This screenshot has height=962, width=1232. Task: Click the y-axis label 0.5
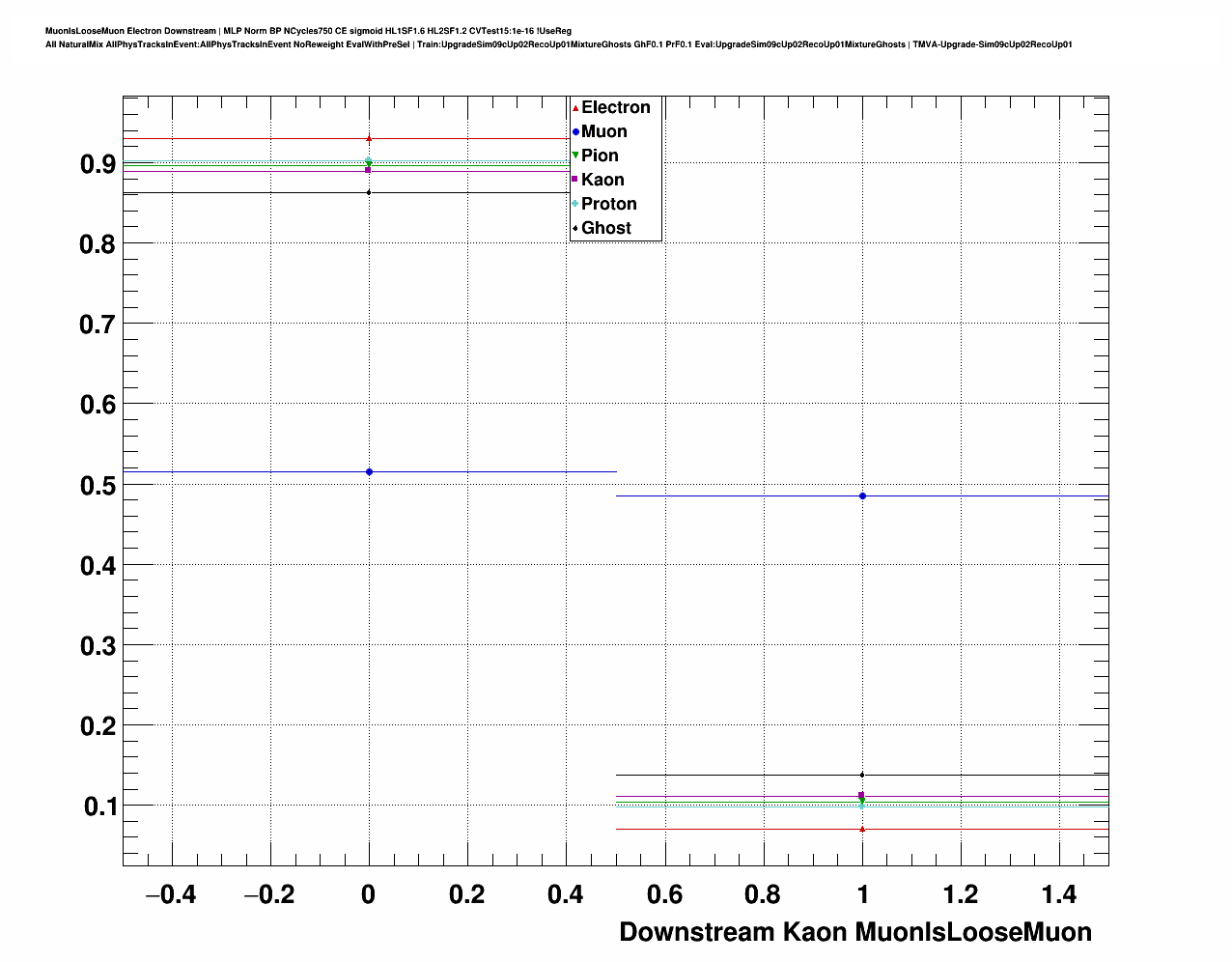tap(98, 486)
